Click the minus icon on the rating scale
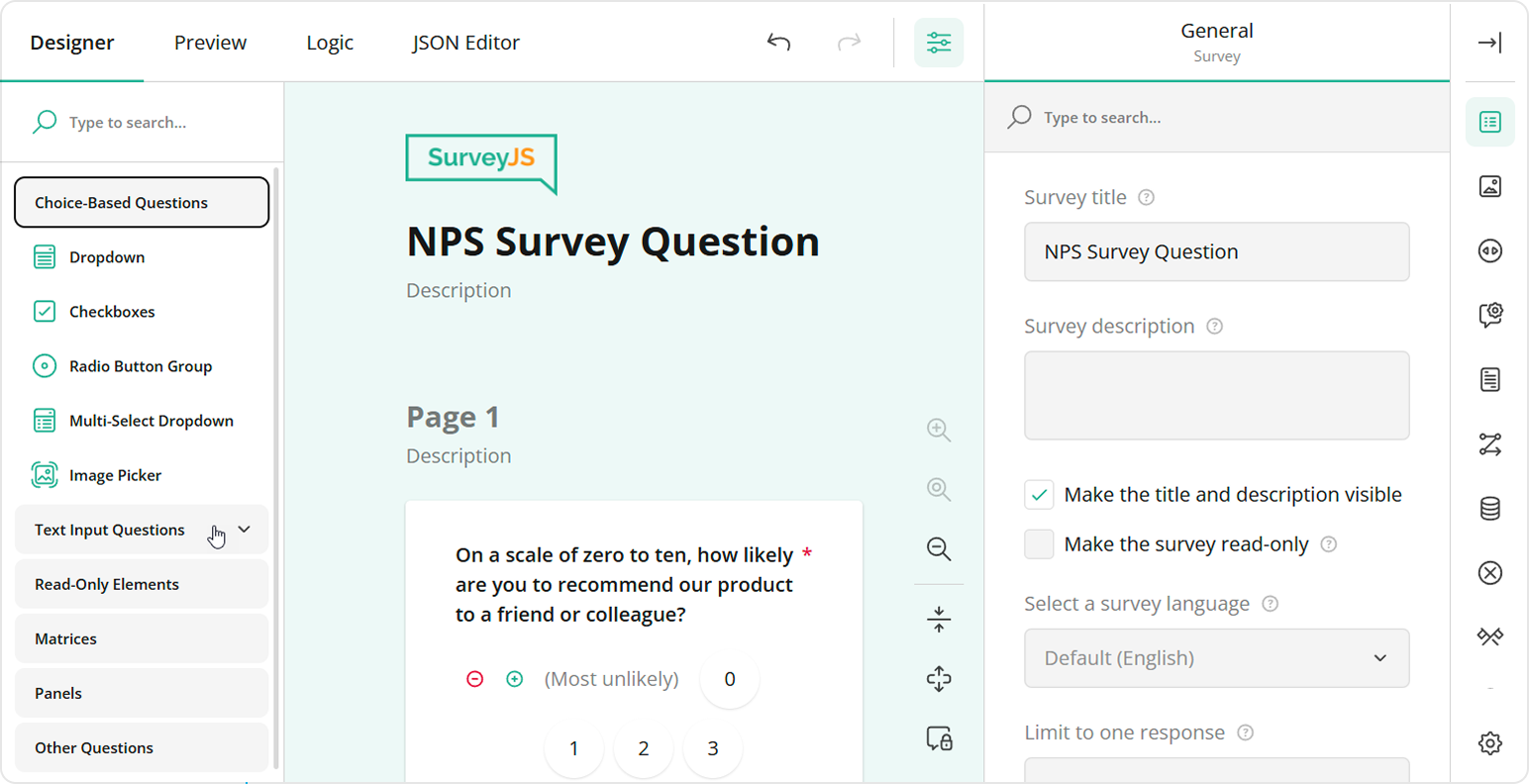Image resolution: width=1529 pixels, height=784 pixels. [475, 679]
